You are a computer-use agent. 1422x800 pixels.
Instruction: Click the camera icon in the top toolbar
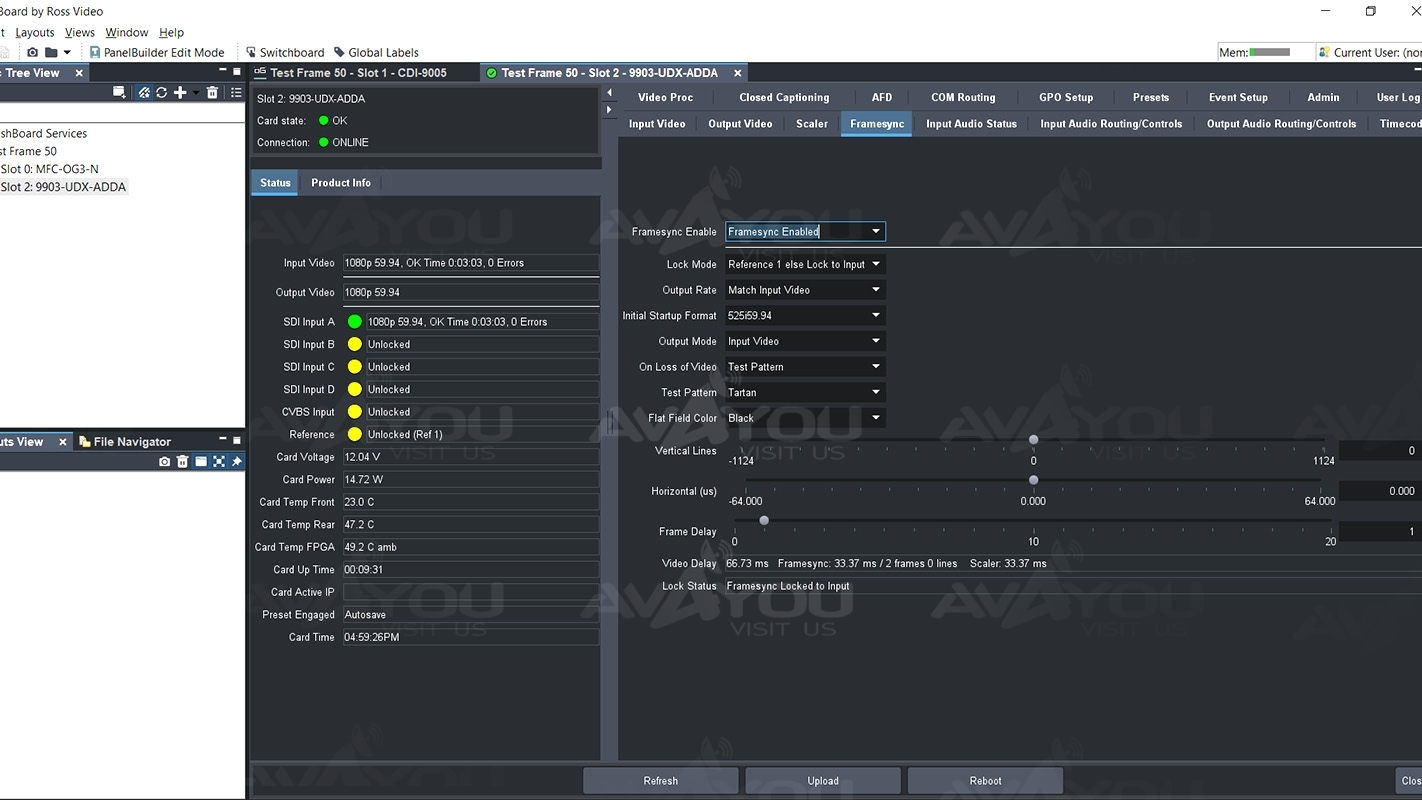(x=33, y=53)
